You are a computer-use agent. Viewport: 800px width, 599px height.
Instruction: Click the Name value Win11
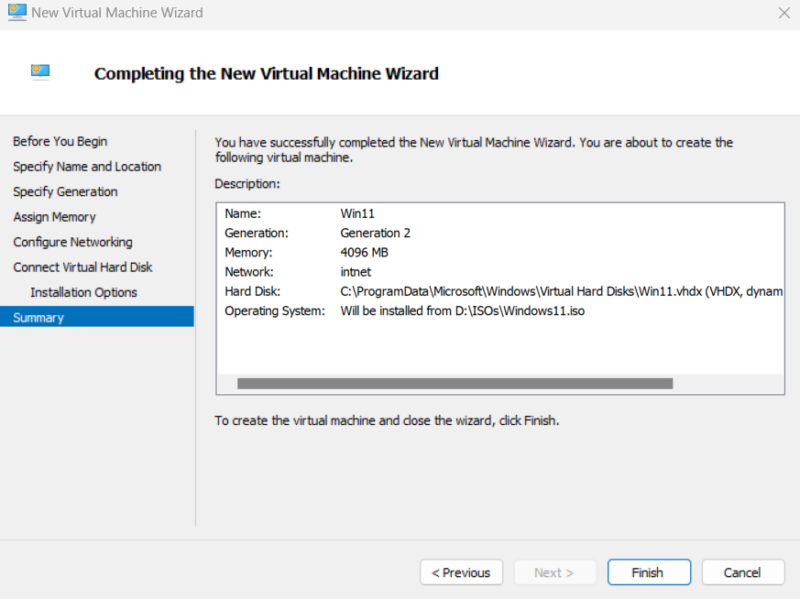pos(357,213)
